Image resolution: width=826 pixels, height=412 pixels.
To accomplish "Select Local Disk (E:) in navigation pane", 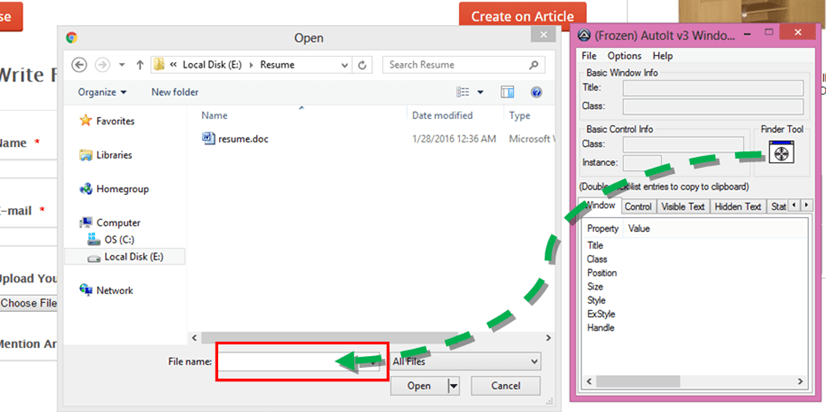I will tap(133, 257).
